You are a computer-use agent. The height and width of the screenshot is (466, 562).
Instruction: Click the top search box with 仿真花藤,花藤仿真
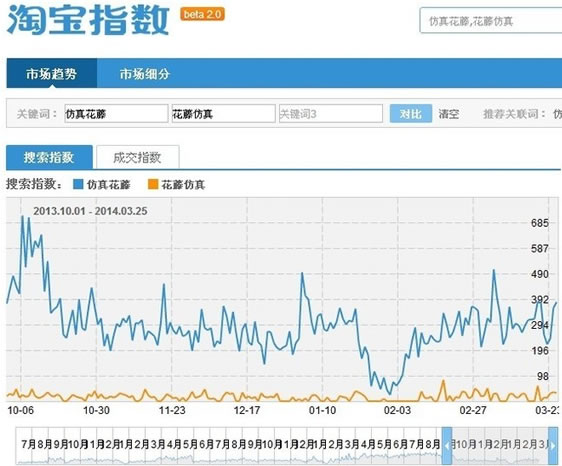pos(491,21)
